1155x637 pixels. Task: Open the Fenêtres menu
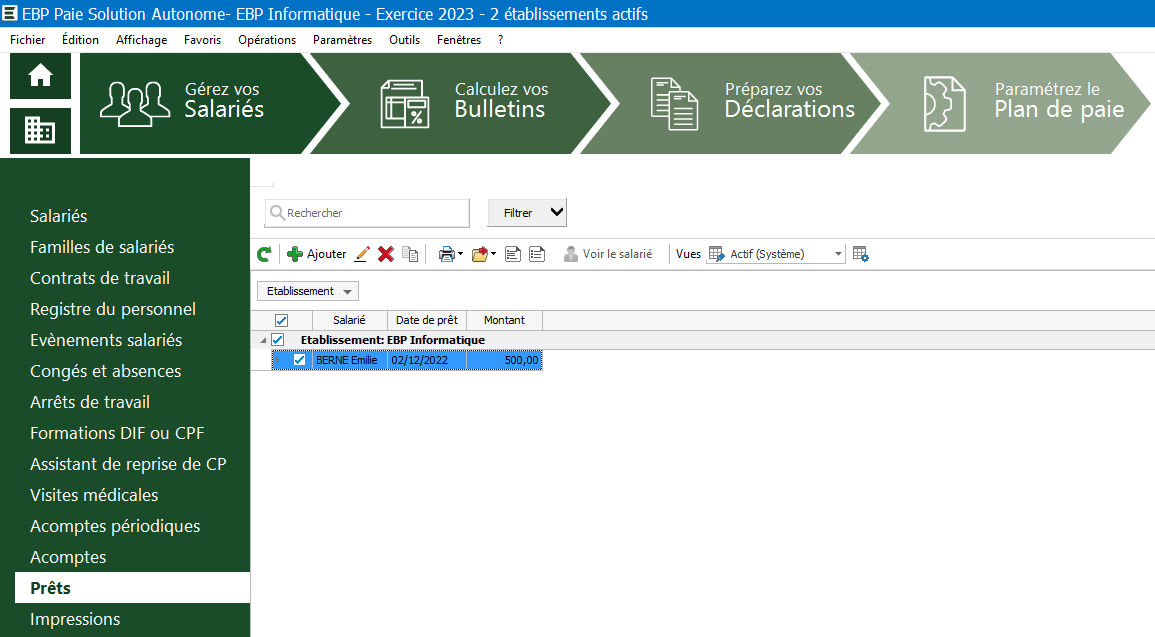coord(459,40)
